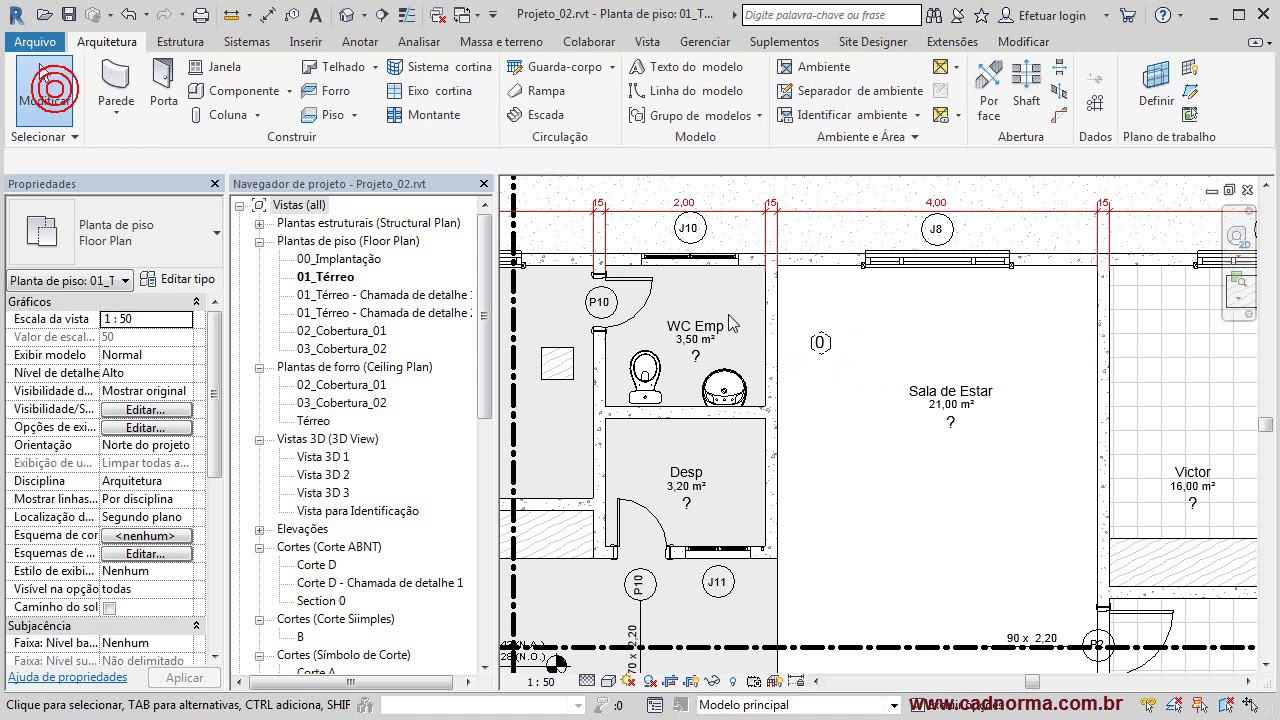Viewport: 1280px width, 720px height.
Task: Expand the Selecionar panel dropdown
Action: 45,137
